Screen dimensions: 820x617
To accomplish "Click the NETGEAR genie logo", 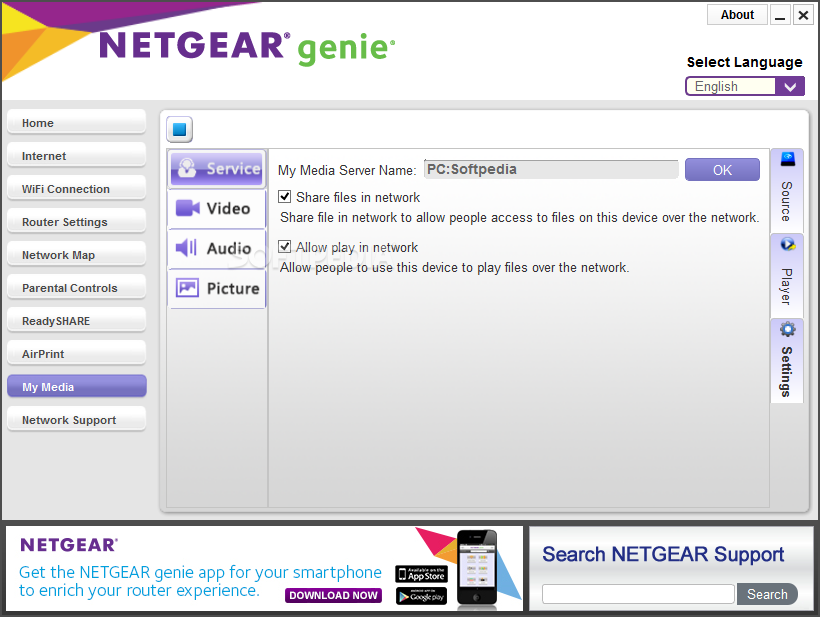I will [247, 48].
